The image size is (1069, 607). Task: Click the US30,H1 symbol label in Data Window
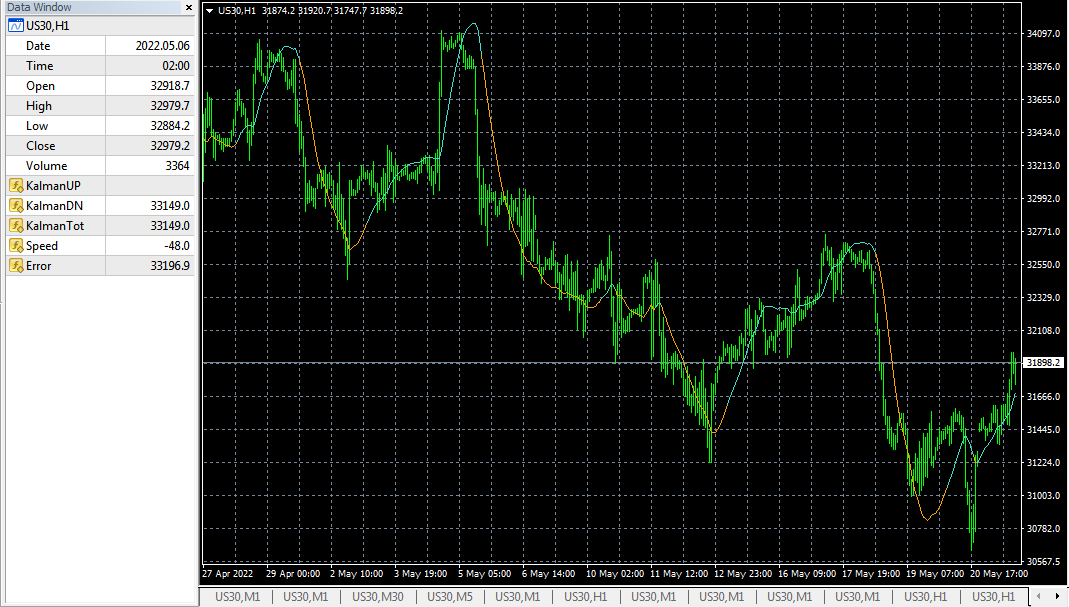[48, 26]
